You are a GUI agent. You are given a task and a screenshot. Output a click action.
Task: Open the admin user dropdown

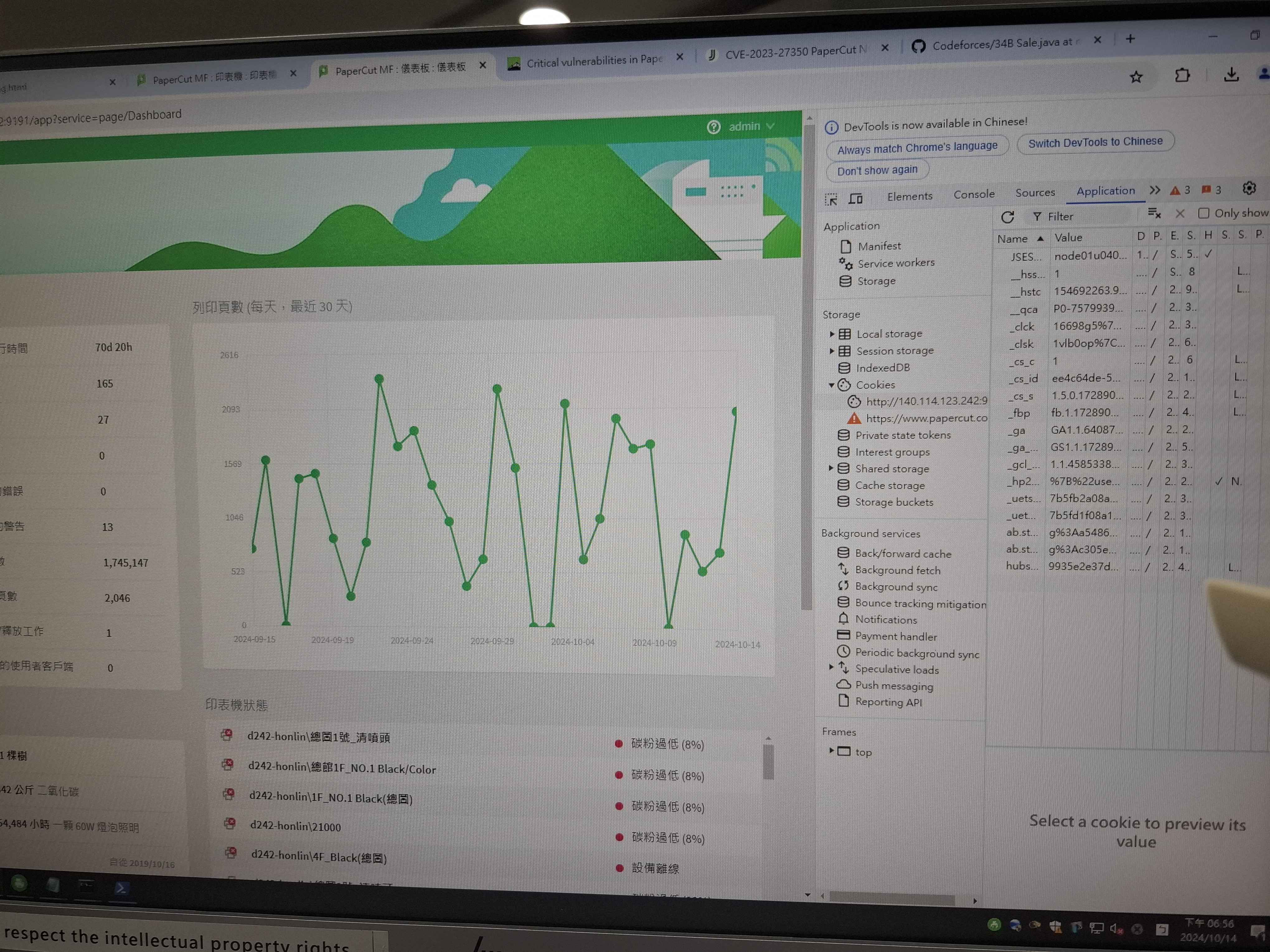coord(751,126)
